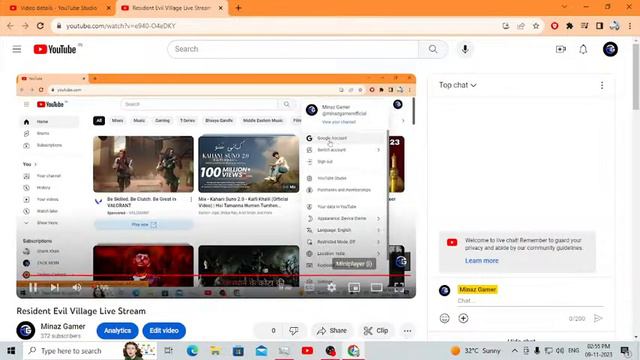
Task: Open the taskbar clock and date
Action: pyautogui.click(x=598, y=351)
